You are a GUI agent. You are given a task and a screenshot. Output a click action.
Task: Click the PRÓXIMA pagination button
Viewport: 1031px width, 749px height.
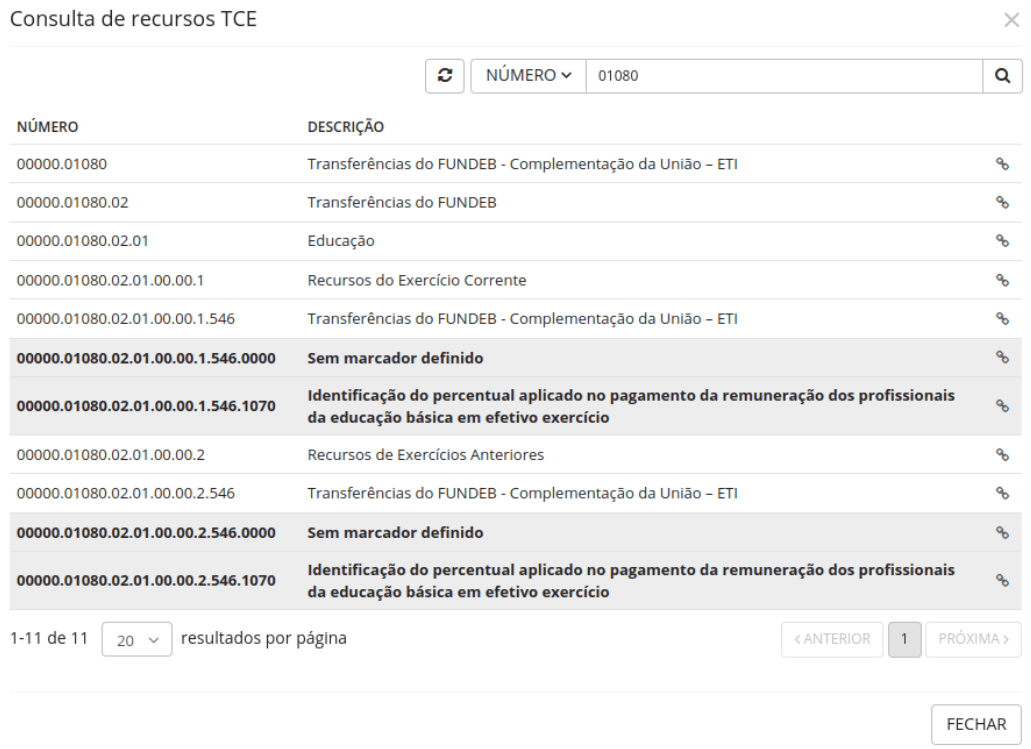971,638
